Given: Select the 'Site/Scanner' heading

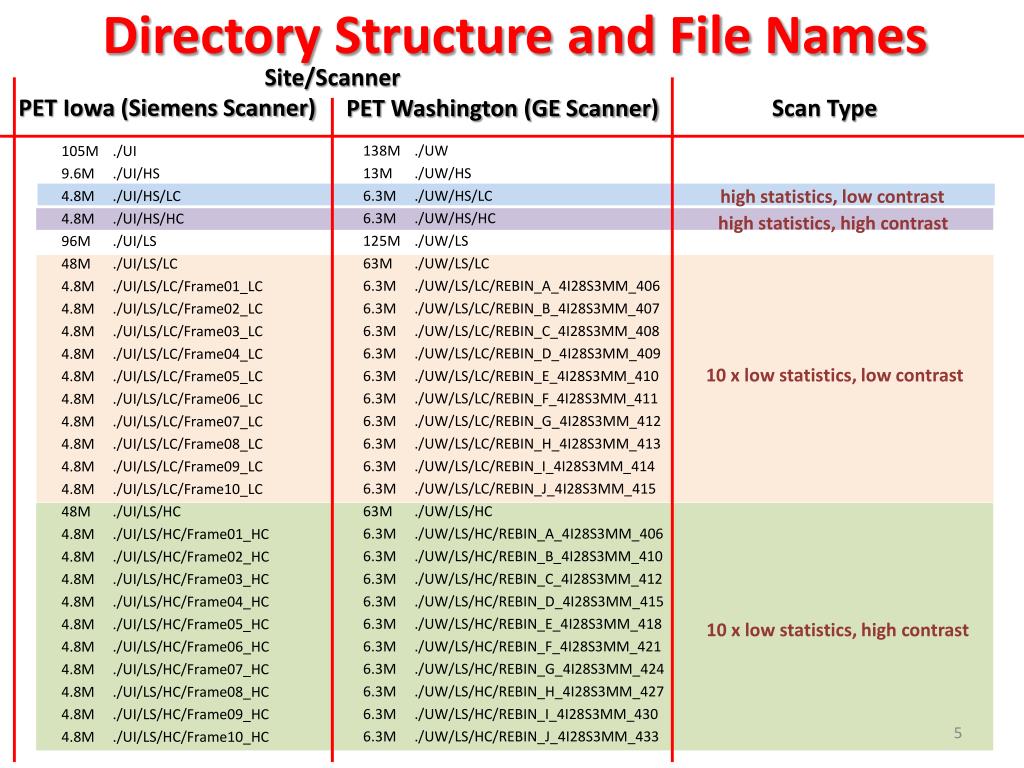Looking at the screenshot, I should (332, 78).
